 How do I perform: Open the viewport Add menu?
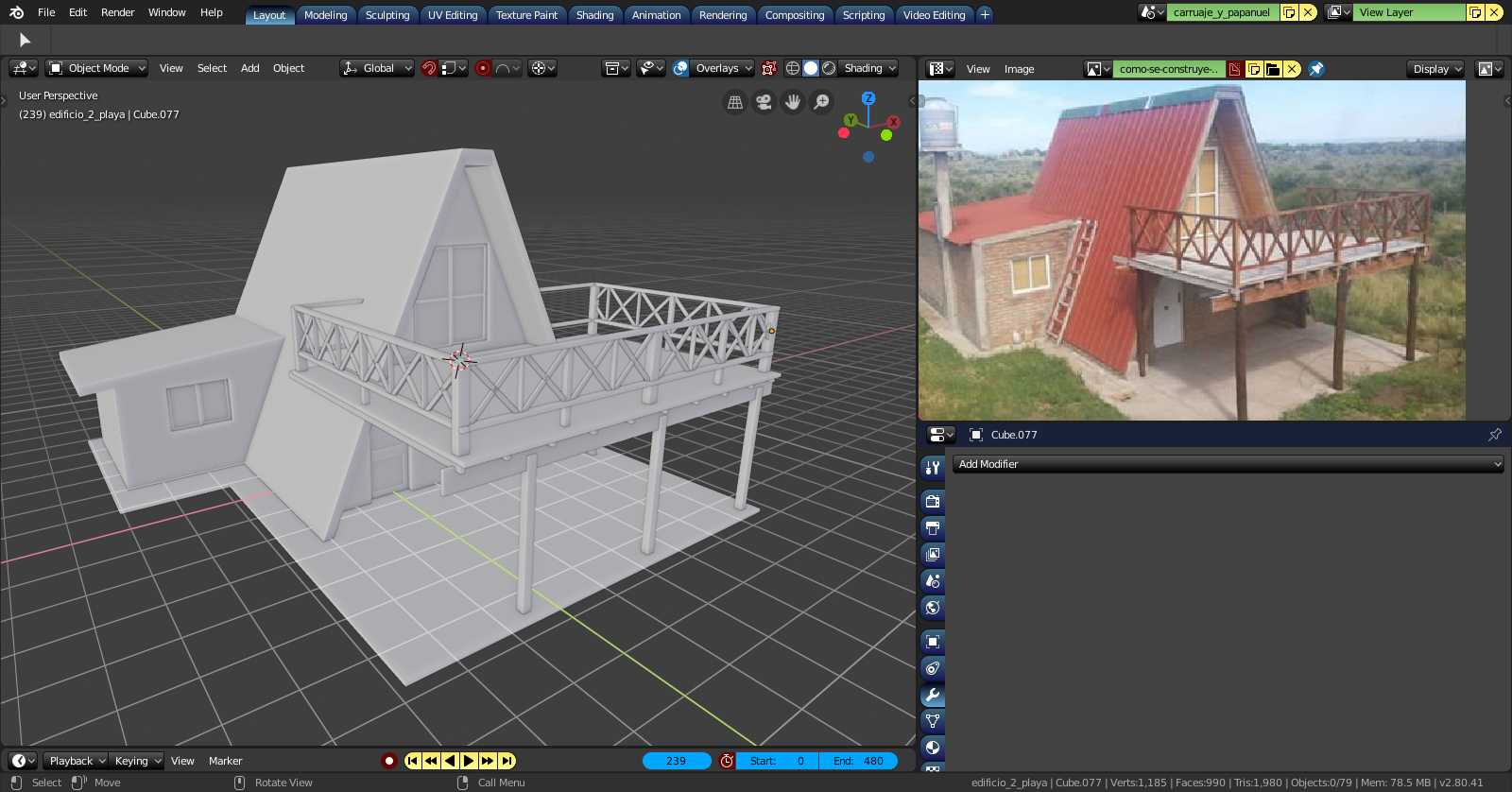(249, 68)
